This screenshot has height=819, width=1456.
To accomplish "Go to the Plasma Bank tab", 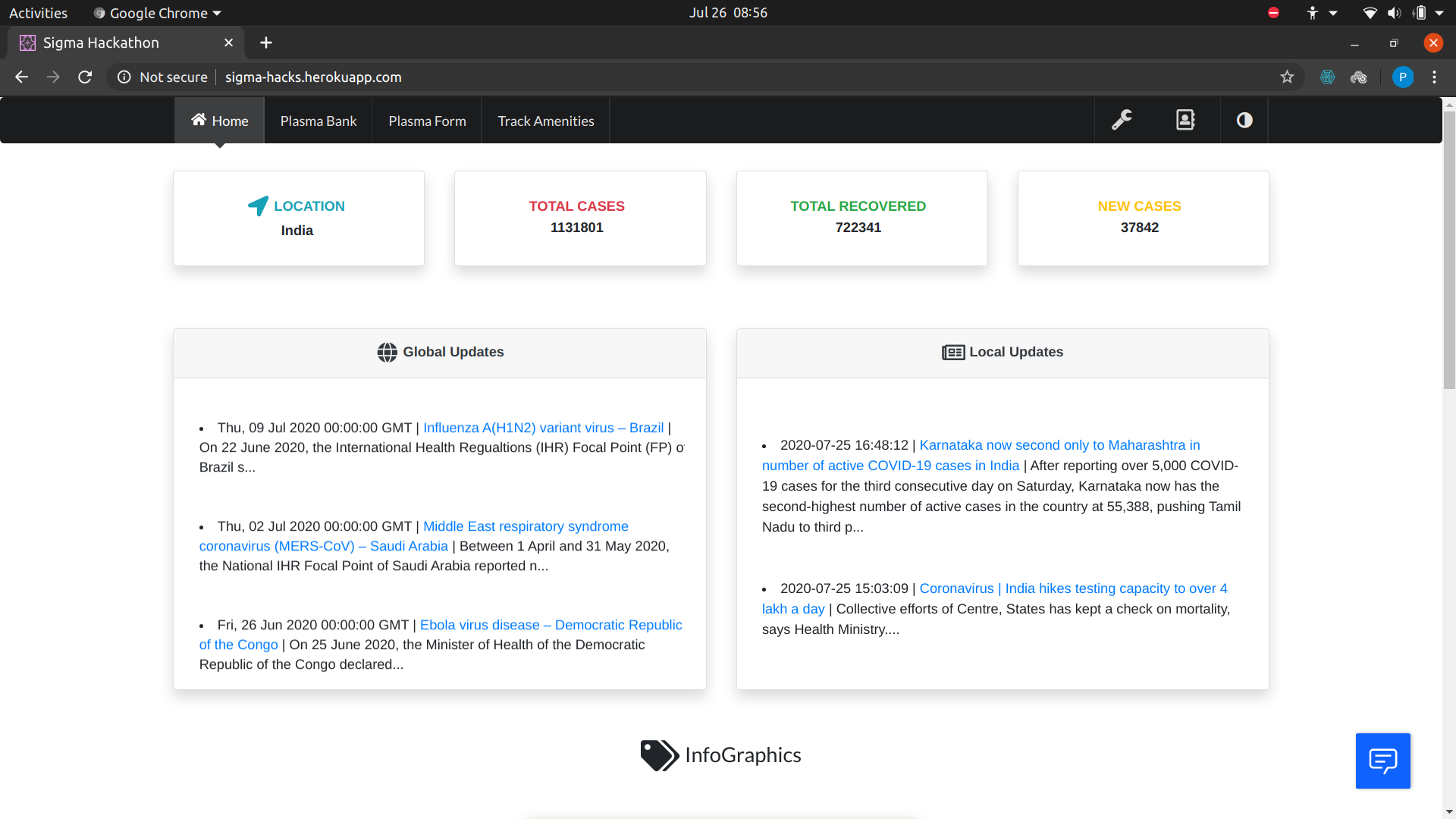I will pyautogui.click(x=318, y=121).
